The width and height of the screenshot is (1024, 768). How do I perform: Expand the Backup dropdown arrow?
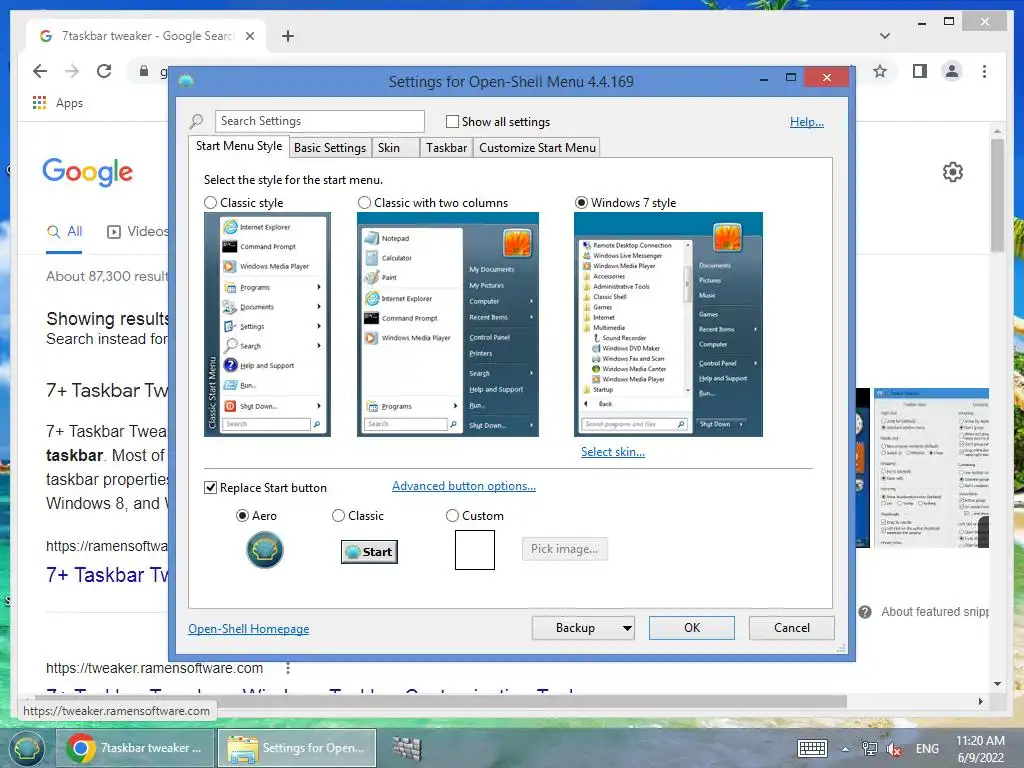(626, 628)
